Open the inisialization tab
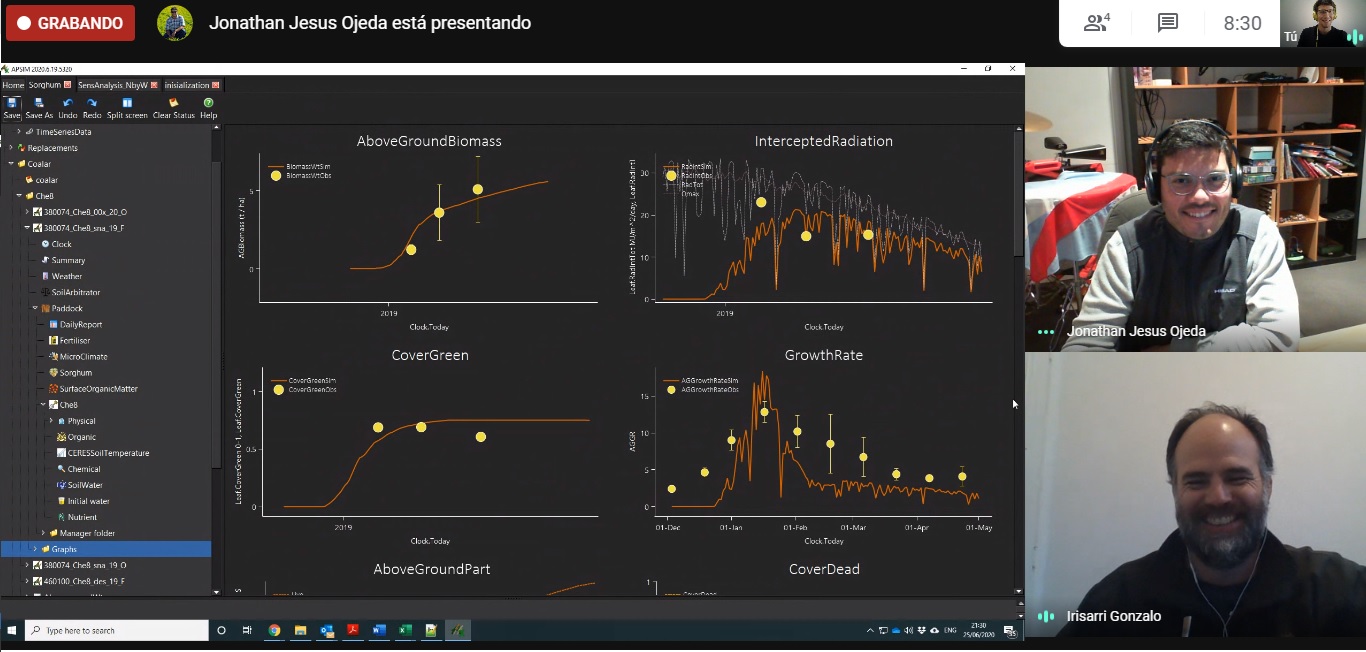The height and width of the screenshot is (652, 1366). pos(187,85)
